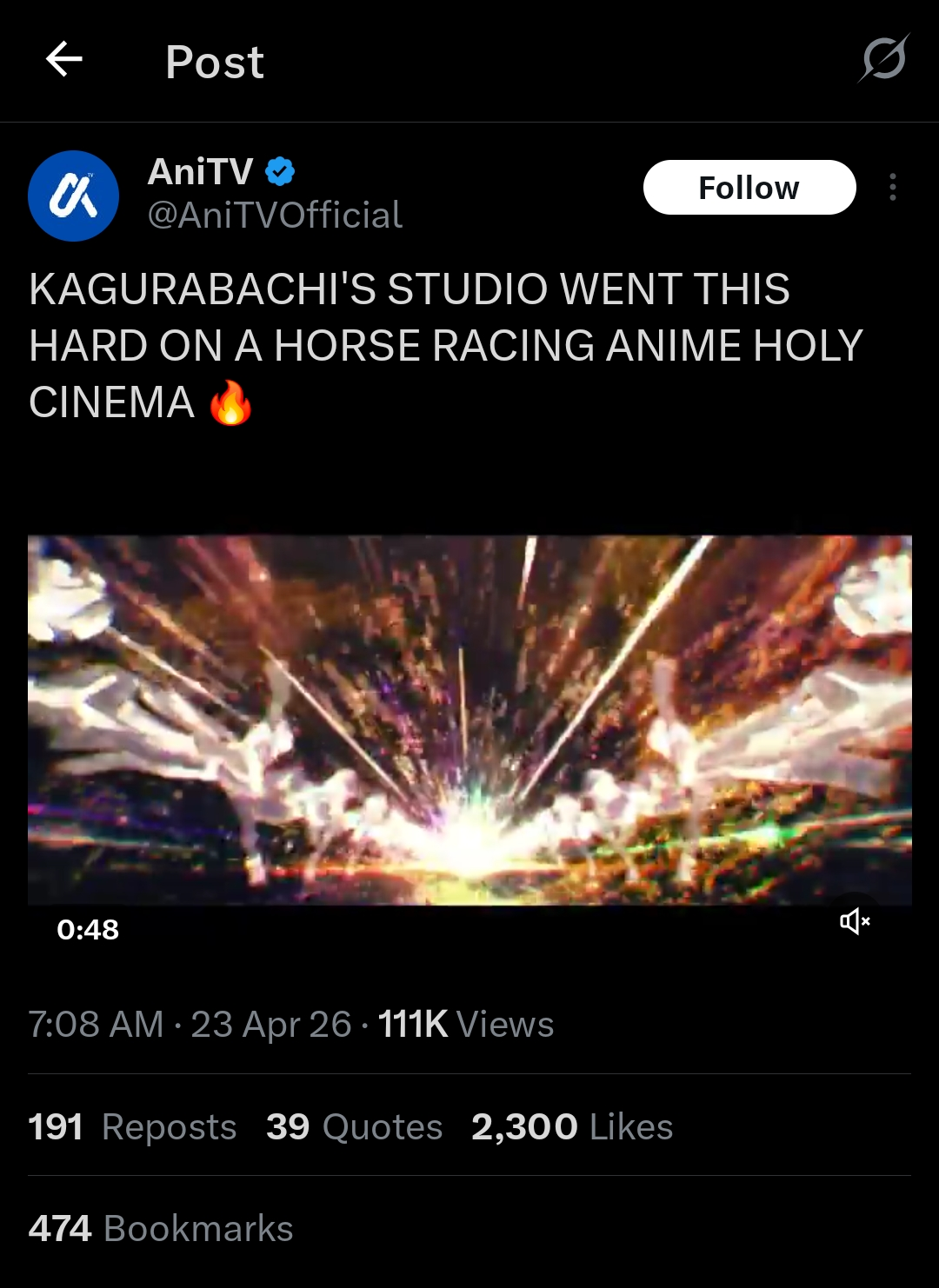The width and height of the screenshot is (939, 1288).
Task: Tap the Post header title
Action: click(215, 62)
